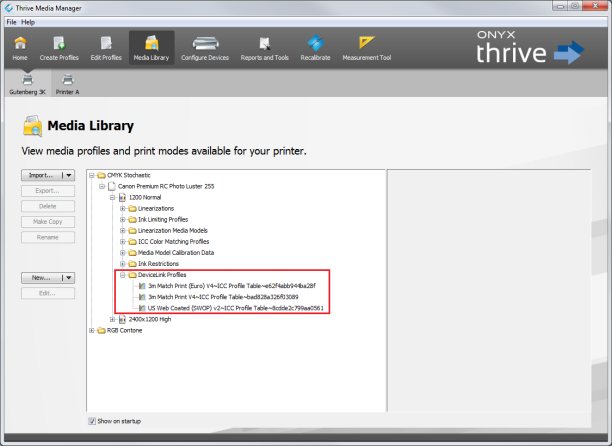
Task: Select the CMYK Stochastic folder
Action: [124, 175]
